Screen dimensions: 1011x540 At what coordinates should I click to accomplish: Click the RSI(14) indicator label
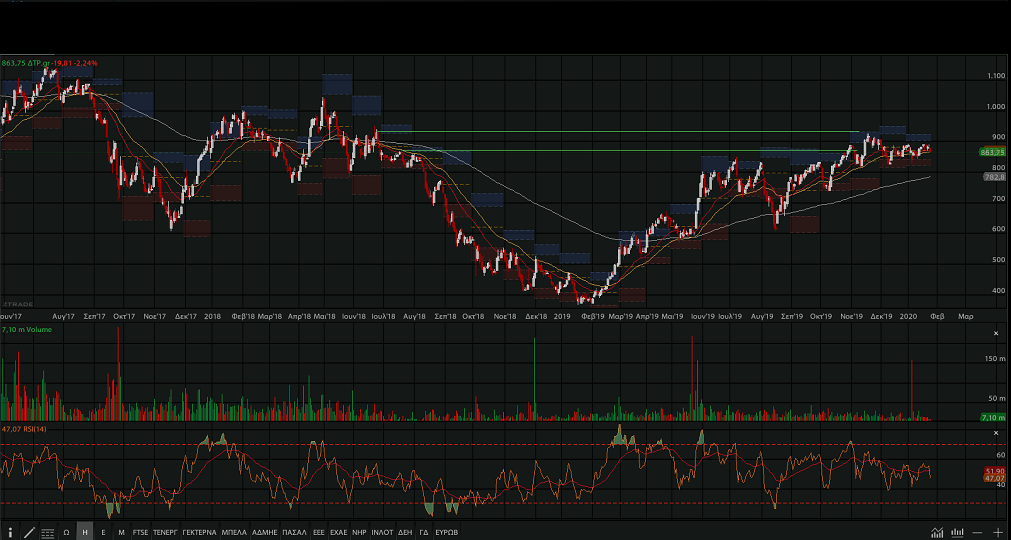pyautogui.click(x=34, y=428)
